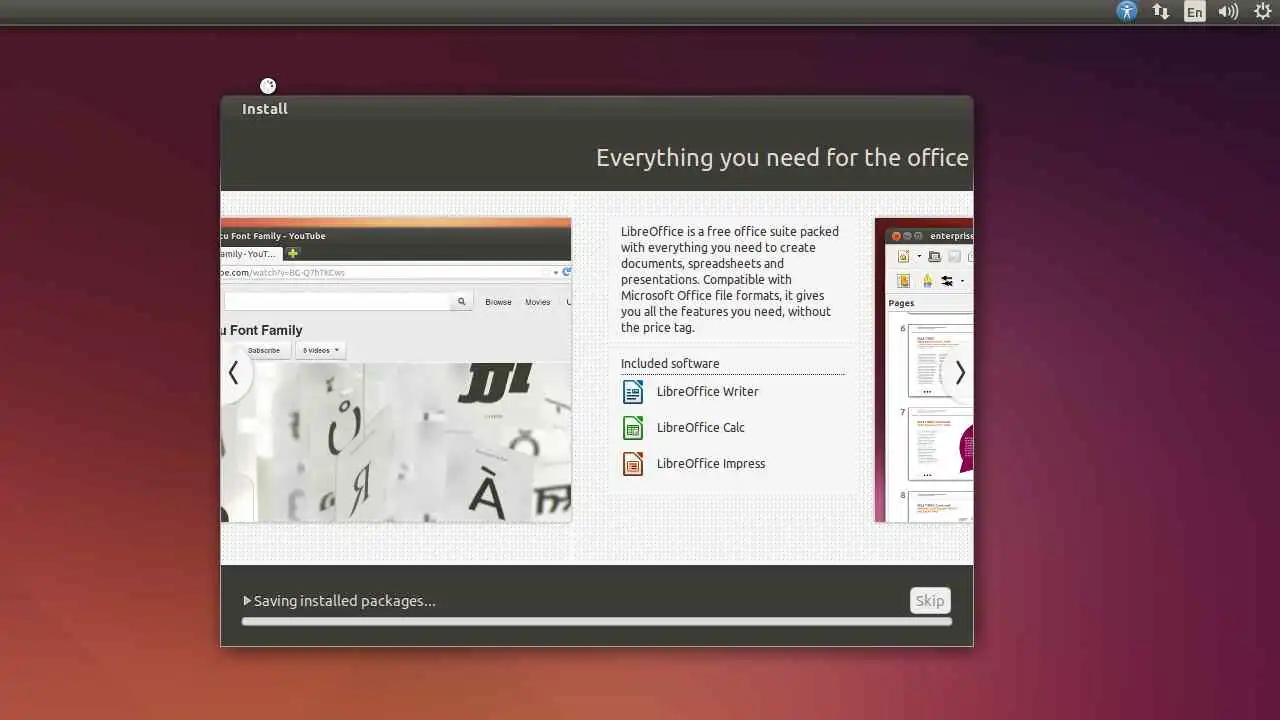Go to the previous slide with left arrow
Screen dimensions: 1280x720
234,373
